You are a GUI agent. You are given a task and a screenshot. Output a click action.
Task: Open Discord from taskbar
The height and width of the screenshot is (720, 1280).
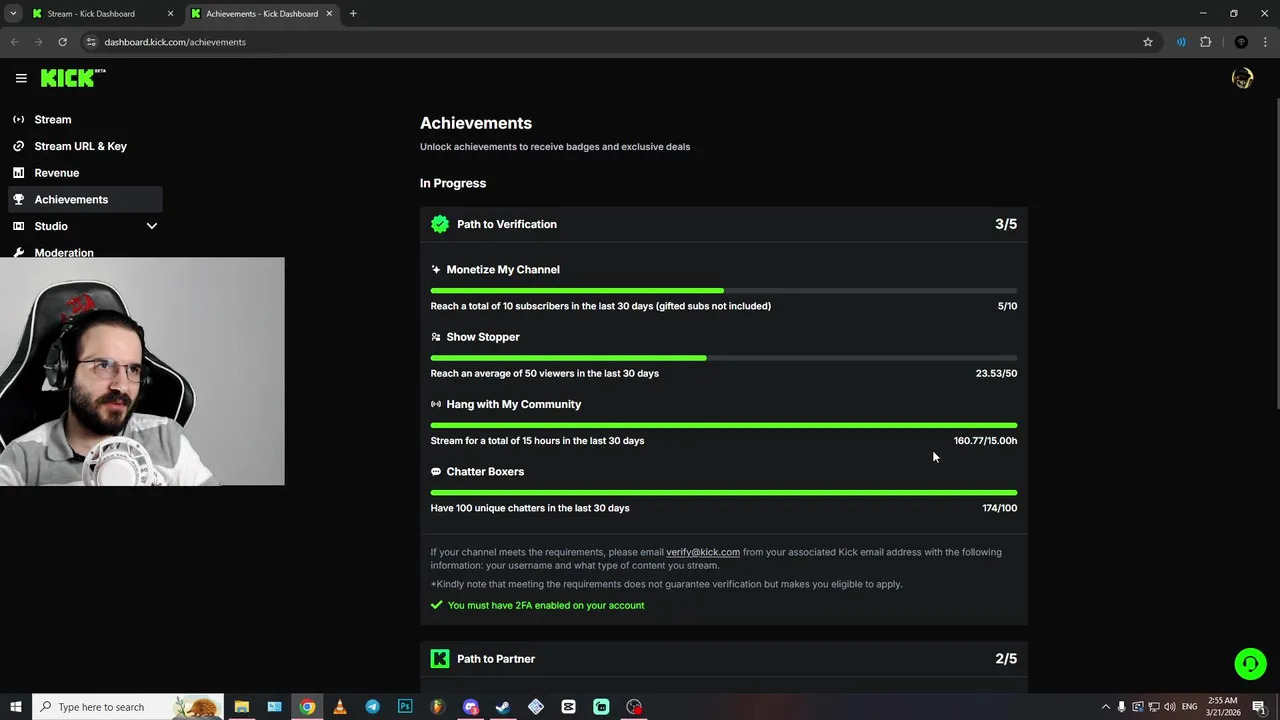coord(470,707)
